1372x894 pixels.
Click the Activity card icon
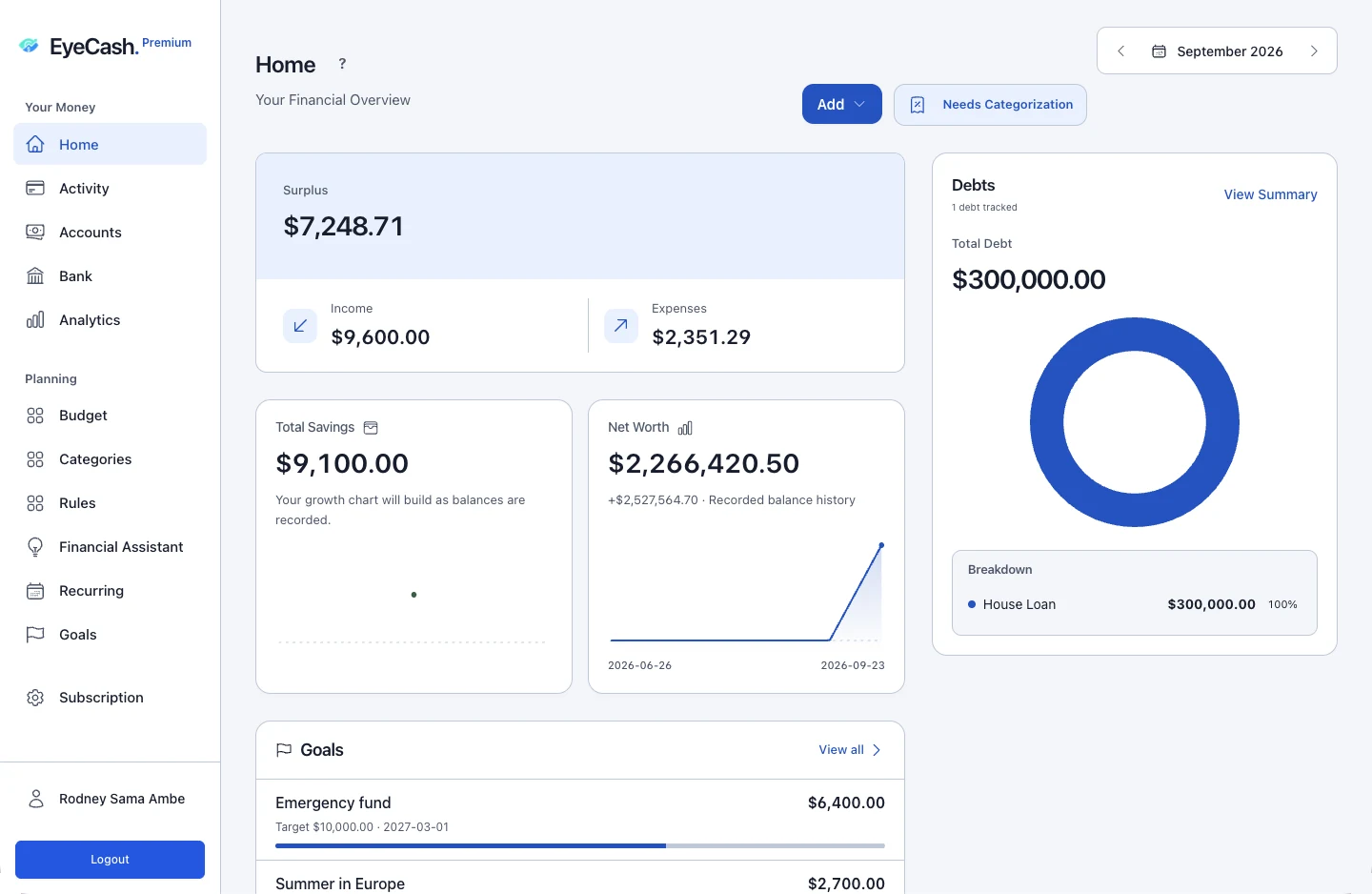pos(35,188)
